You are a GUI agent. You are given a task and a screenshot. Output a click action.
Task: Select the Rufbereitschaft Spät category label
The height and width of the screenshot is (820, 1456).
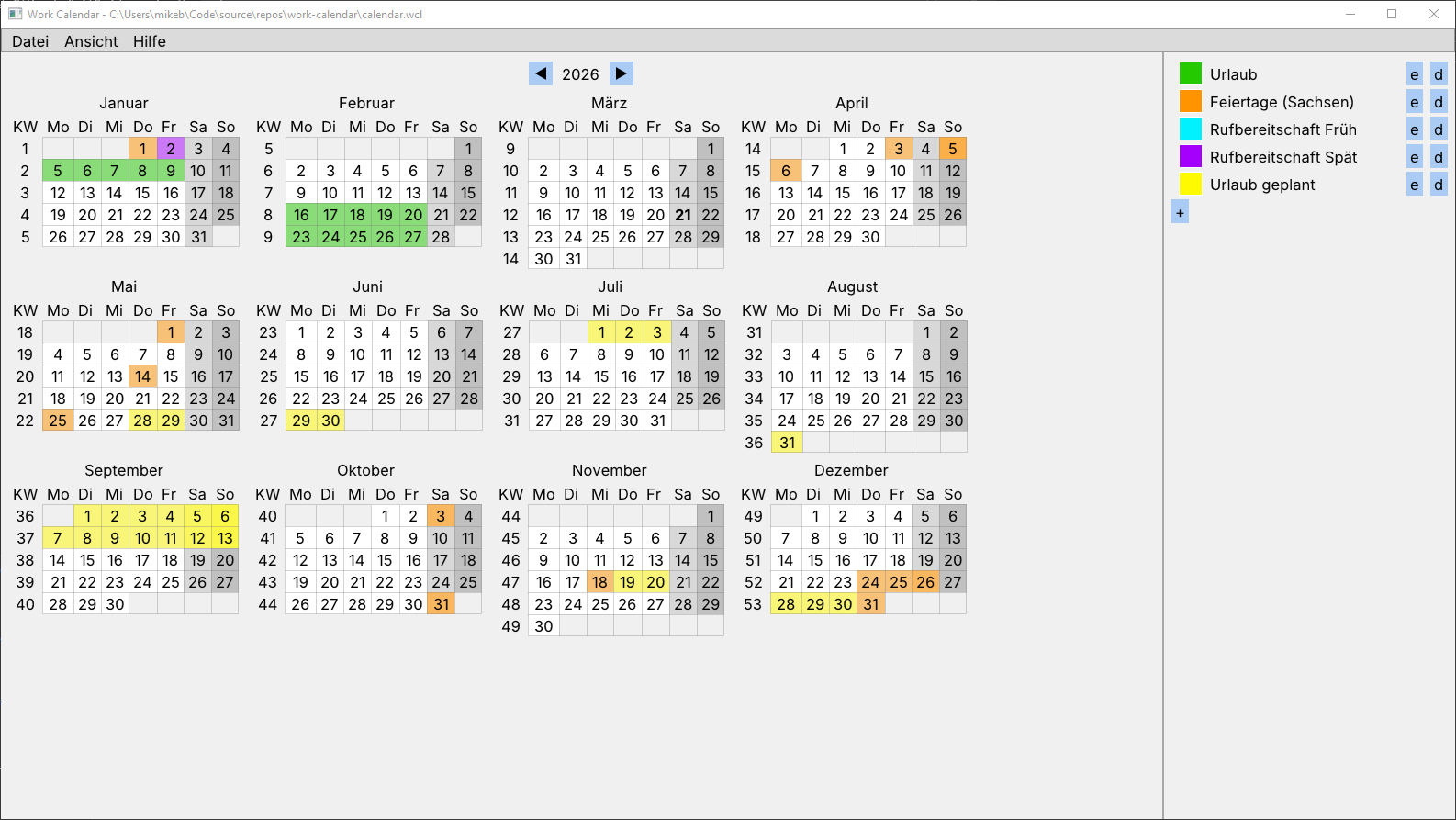(x=1282, y=157)
